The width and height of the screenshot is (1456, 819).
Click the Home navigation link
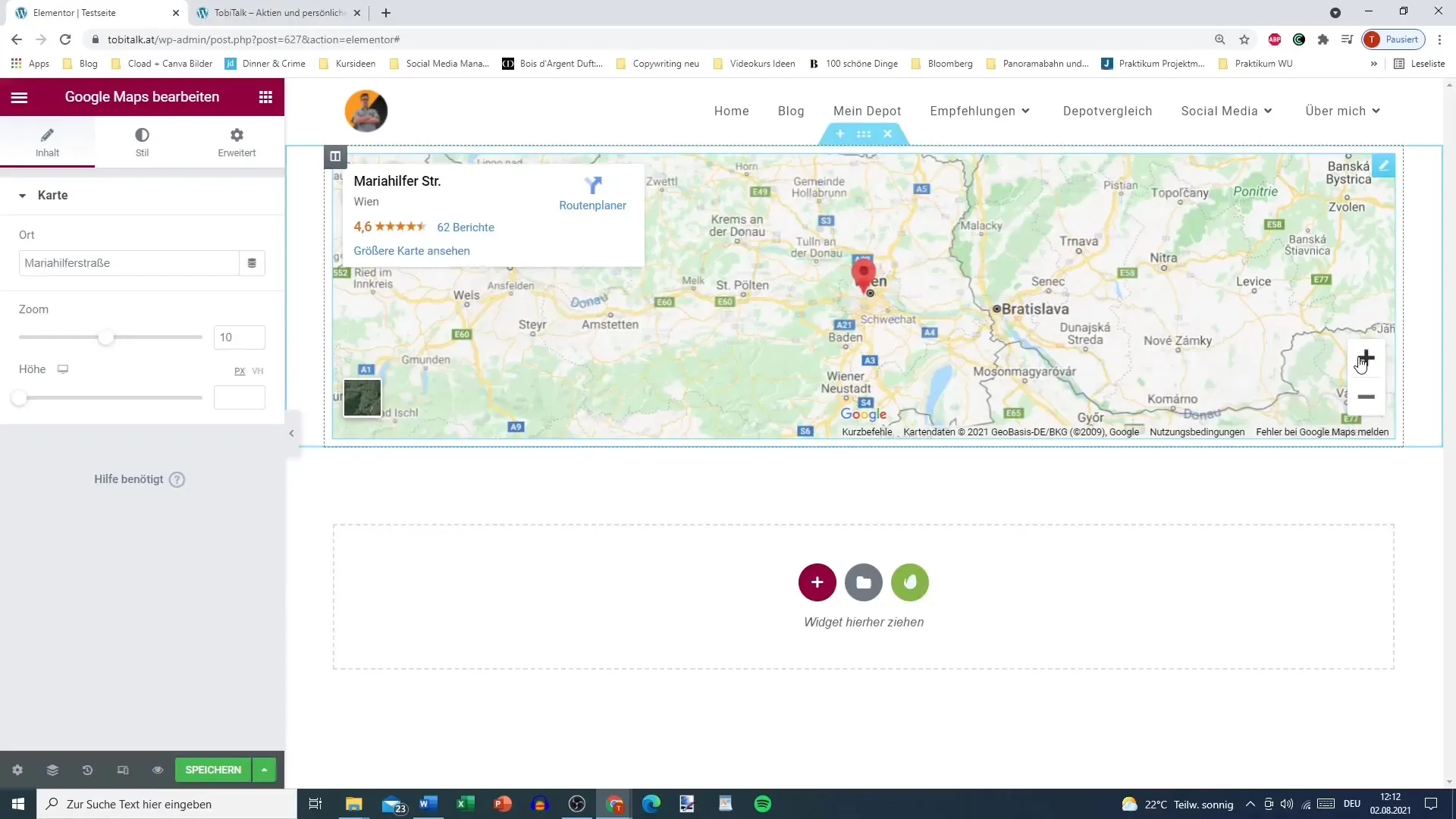click(x=732, y=111)
